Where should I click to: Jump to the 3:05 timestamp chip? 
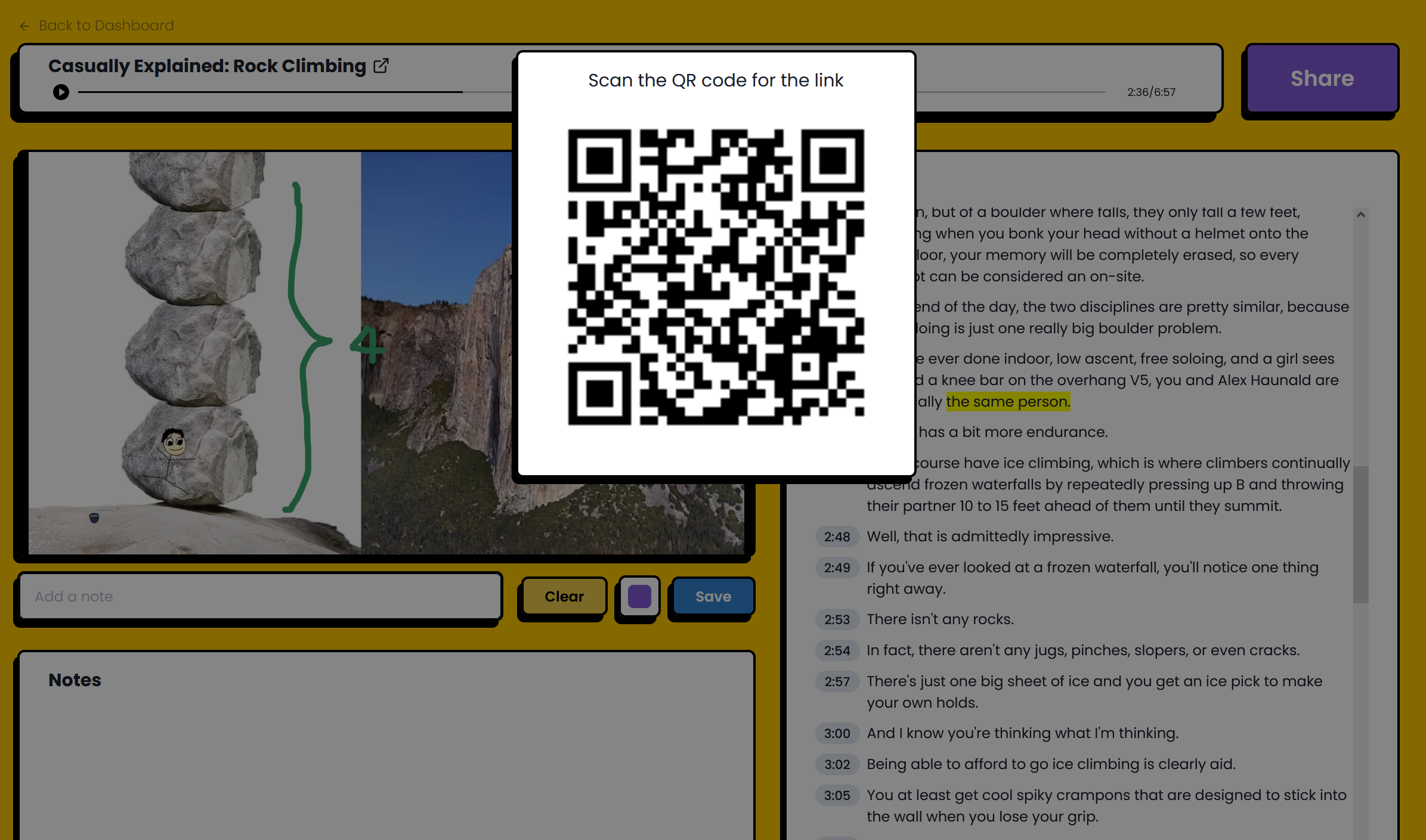837,795
